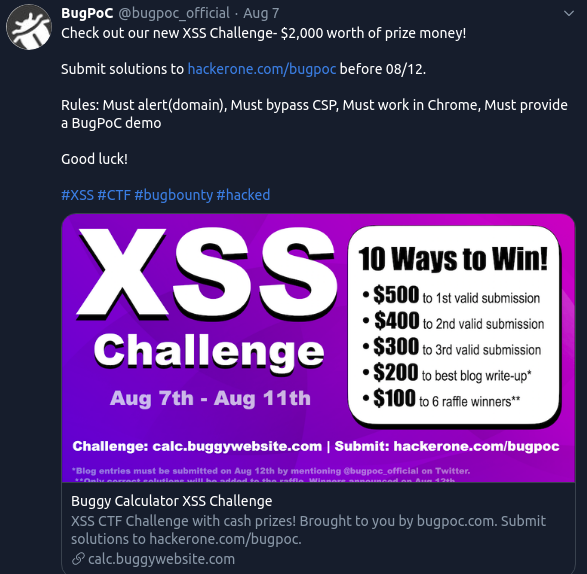The width and height of the screenshot is (587, 574).
Task: Click the 10 Ways to Win box
Action: coord(454,327)
